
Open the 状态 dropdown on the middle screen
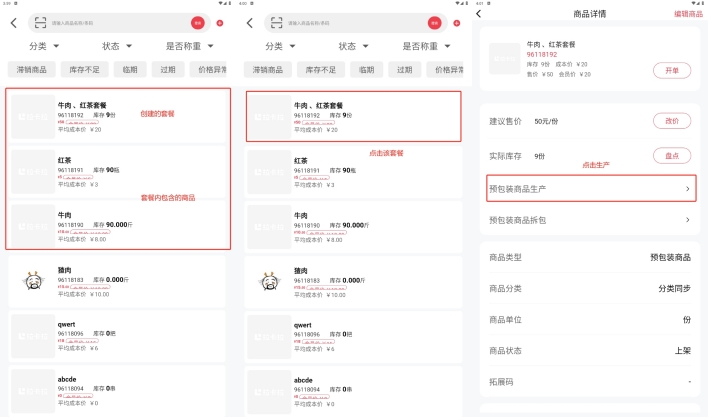coord(351,46)
